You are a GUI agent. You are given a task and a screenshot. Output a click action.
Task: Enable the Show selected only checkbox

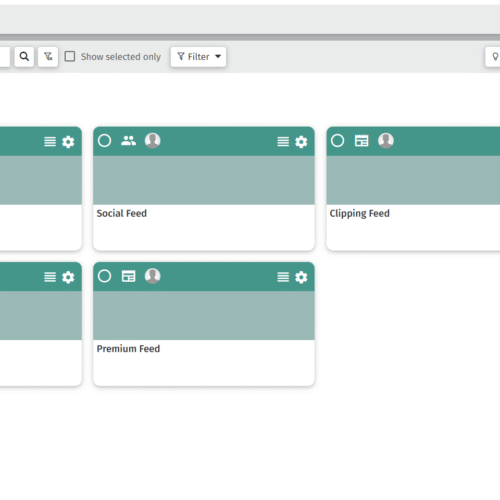(x=70, y=56)
